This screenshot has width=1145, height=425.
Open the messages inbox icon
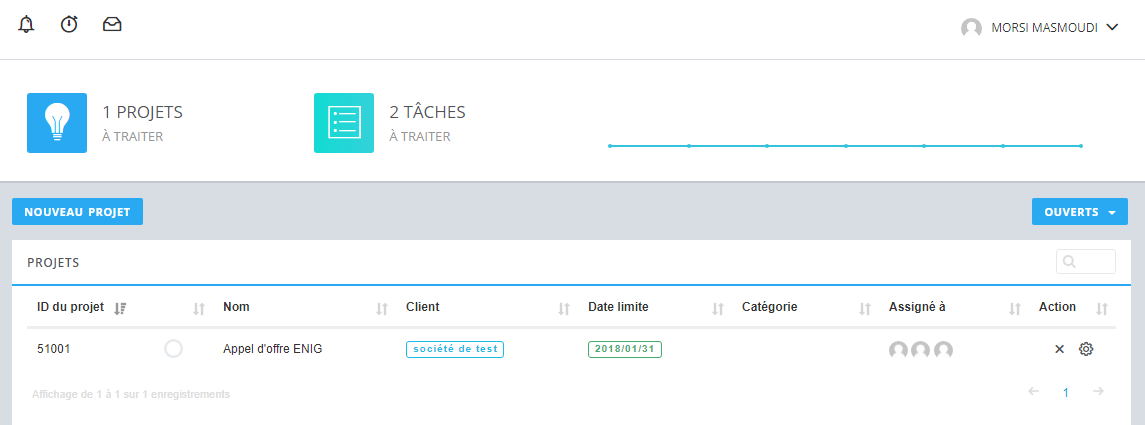click(112, 25)
